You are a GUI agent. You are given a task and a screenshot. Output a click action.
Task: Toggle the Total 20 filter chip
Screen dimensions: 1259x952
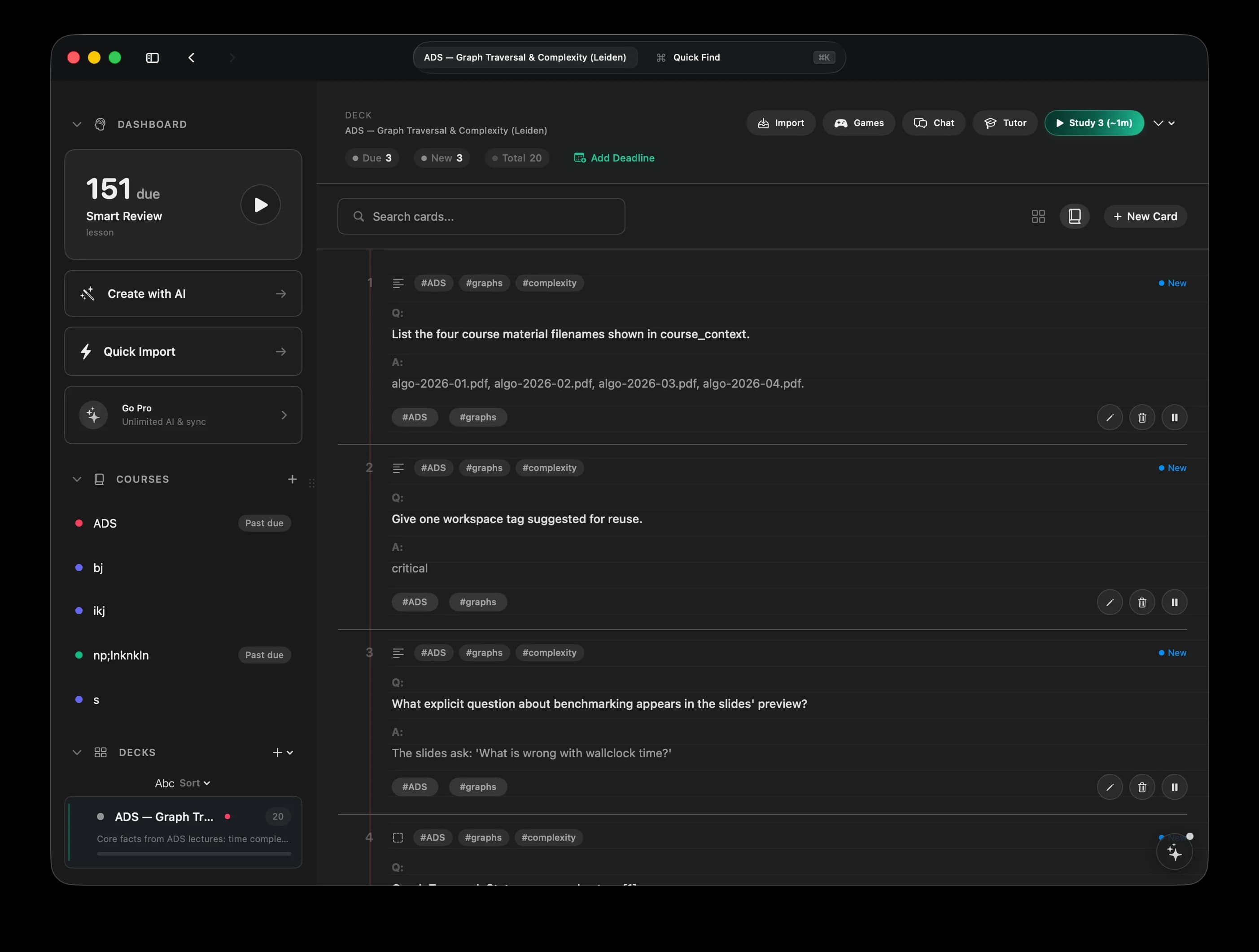[x=516, y=157]
